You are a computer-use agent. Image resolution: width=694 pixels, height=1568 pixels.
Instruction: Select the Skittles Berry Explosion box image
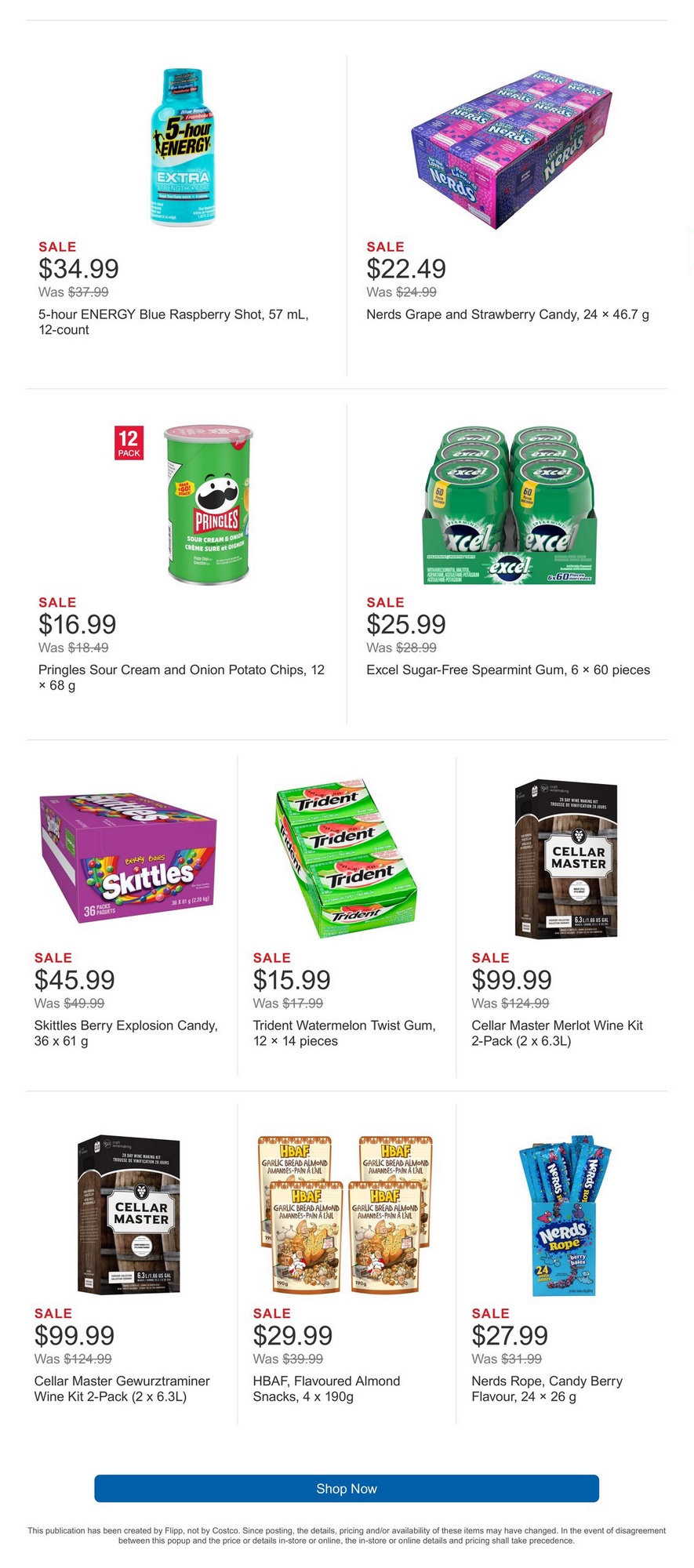128,857
